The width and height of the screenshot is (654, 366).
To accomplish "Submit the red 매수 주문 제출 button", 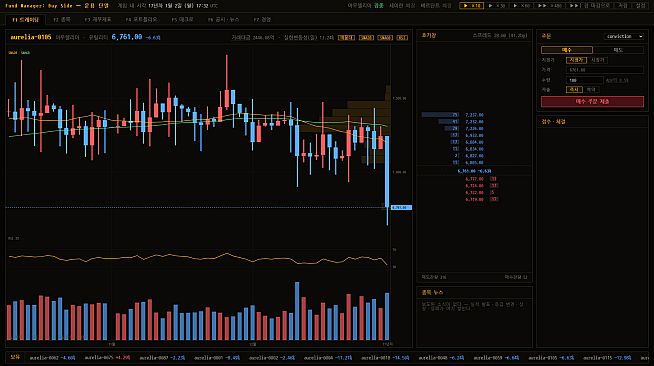I will (592, 102).
